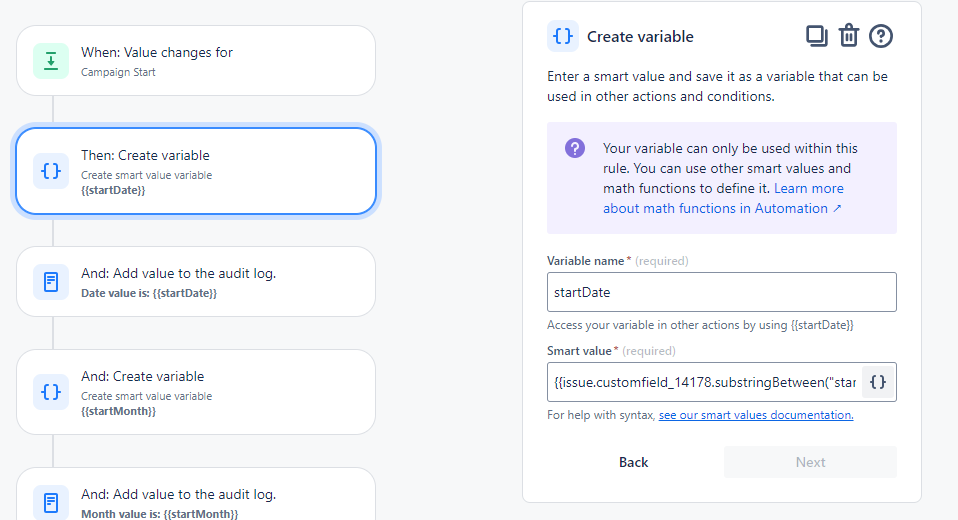Viewport: 958px width, 520px height.
Task: Open the smart values documentation link
Action: pos(755,415)
